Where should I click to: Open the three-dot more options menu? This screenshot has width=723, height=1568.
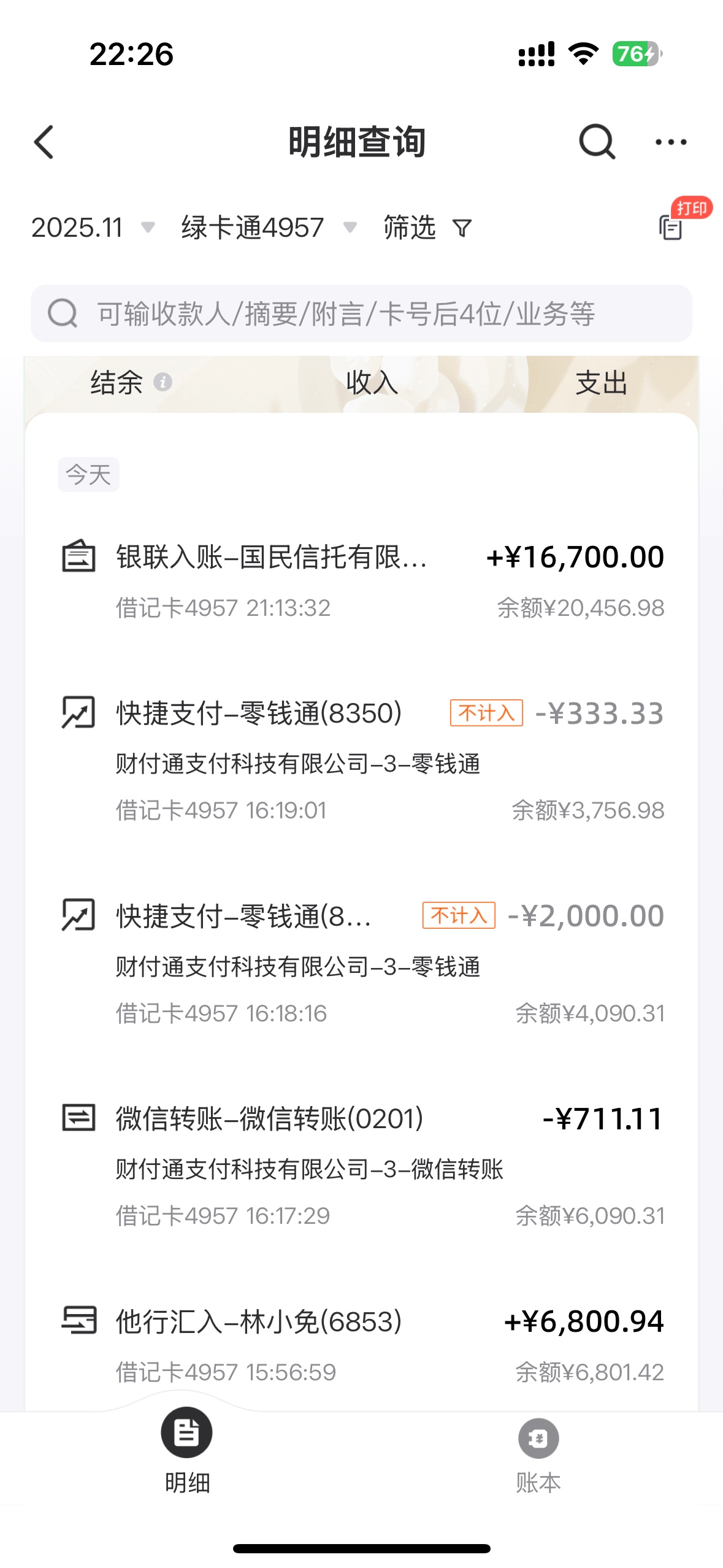[670, 142]
